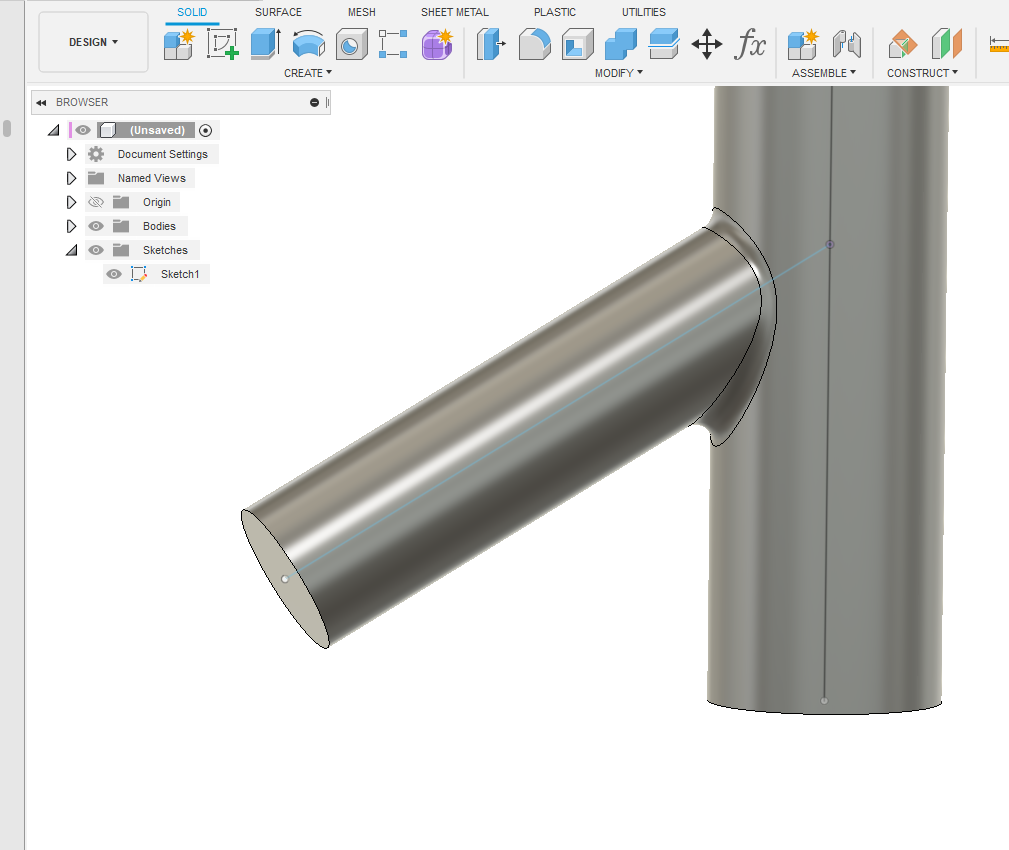Show the Origin folder
1009x850 pixels.
pyautogui.click(x=95, y=201)
